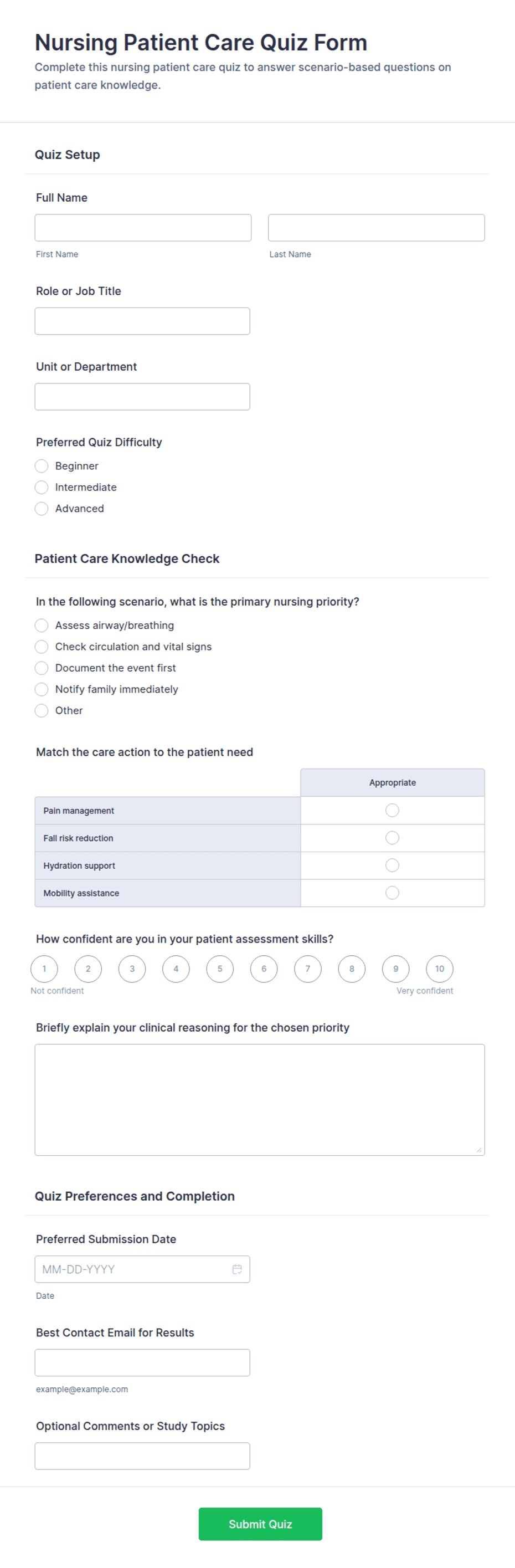
Task: Click the Unit or Department field
Action: (x=142, y=396)
